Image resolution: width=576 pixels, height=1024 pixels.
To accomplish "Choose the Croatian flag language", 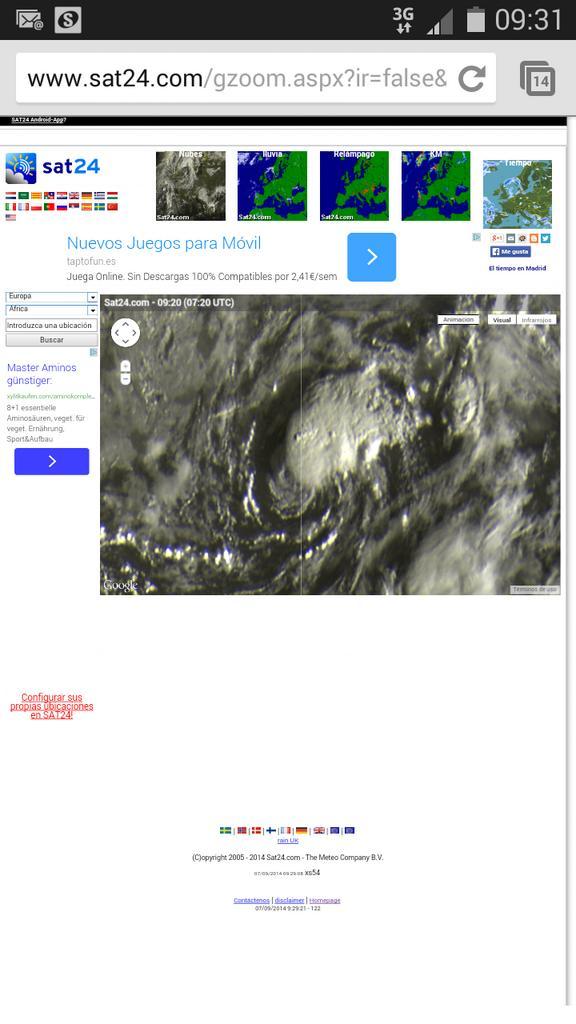I will (62, 195).
